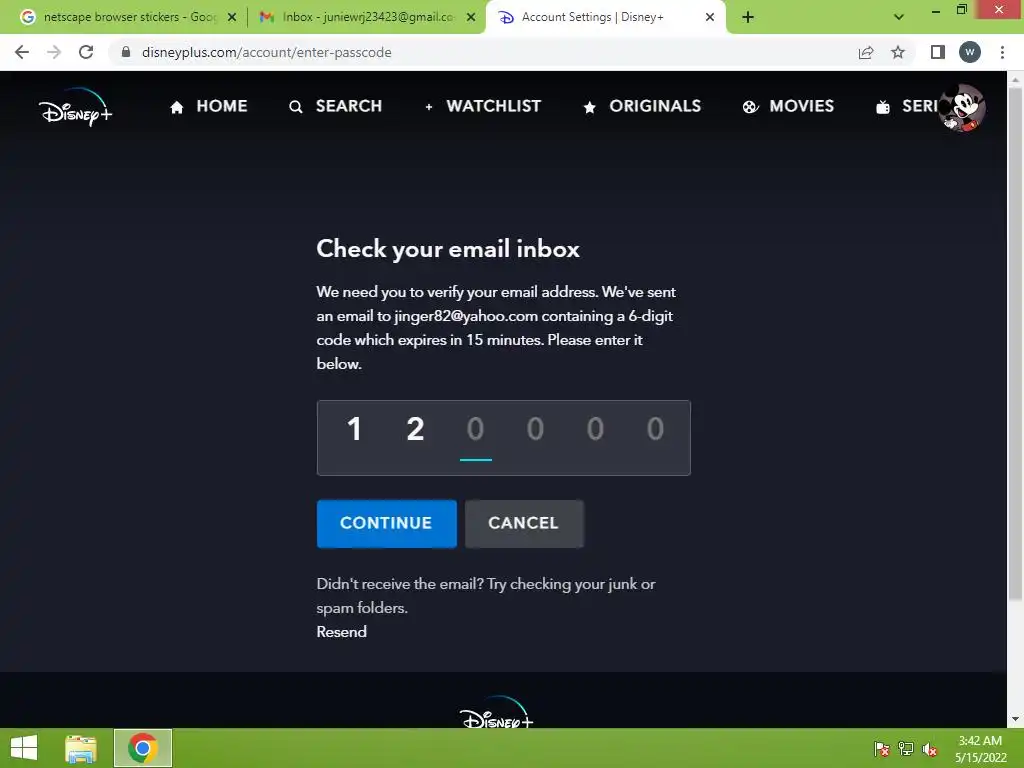
Task: Click "Check your email inbox" heading
Action: coord(448,249)
